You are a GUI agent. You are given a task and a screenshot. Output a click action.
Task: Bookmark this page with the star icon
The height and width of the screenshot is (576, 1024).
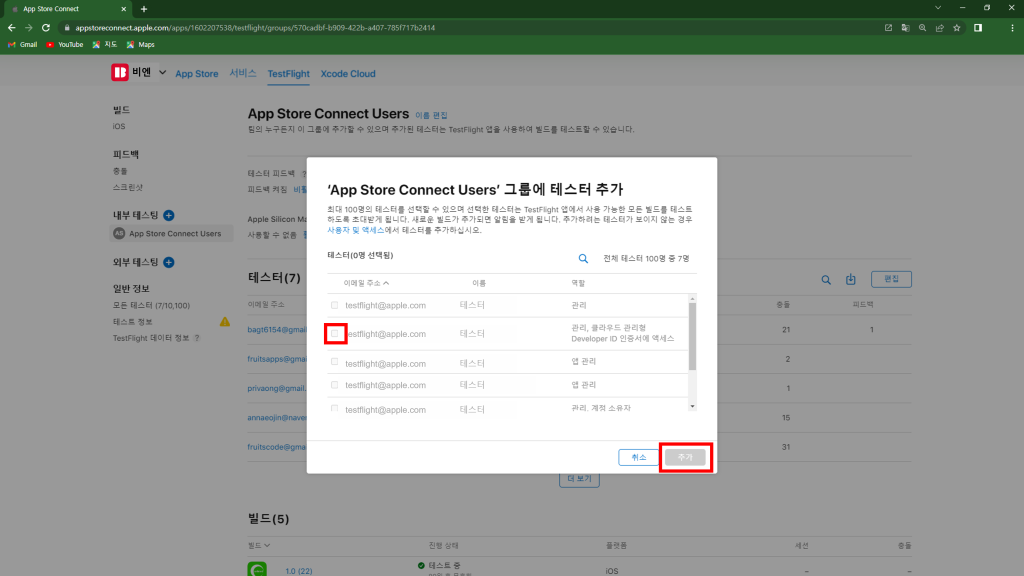[957, 28]
